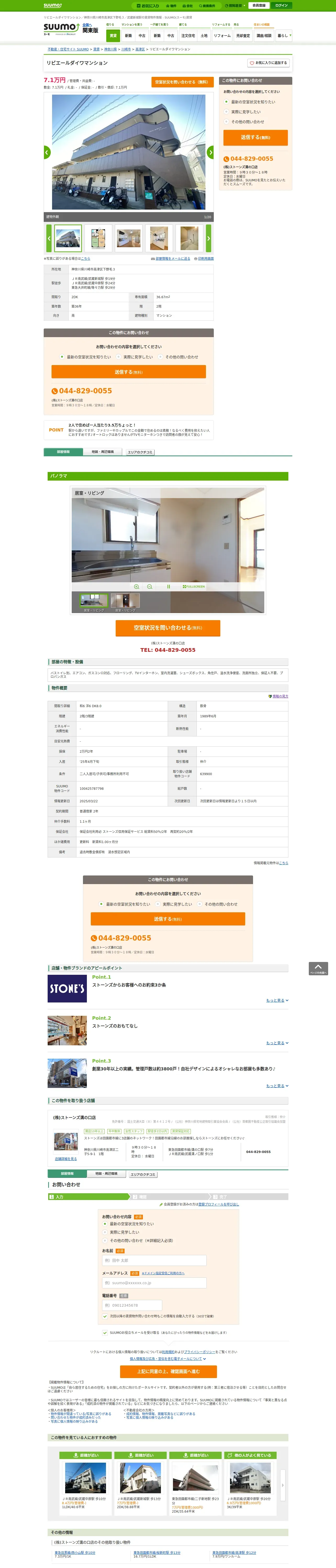Switch region via the 全国へ link
Viewport: 336px width, 1568px height.
point(87,25)
